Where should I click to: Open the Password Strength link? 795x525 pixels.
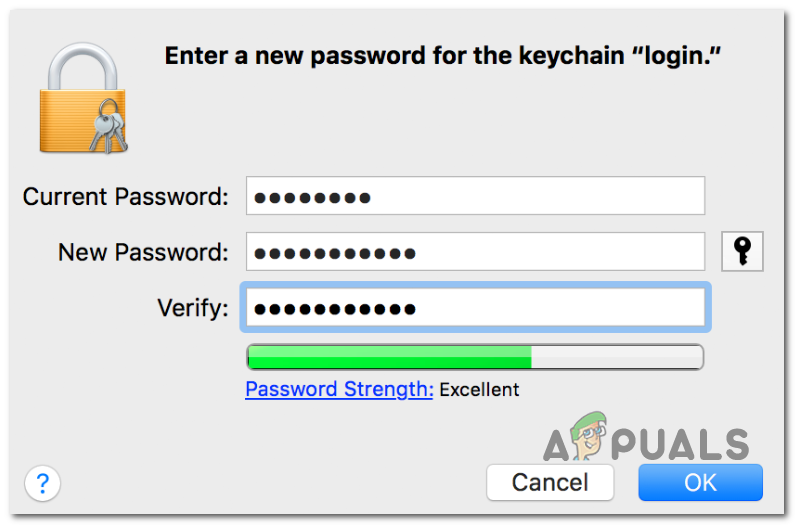click(339, 389)
